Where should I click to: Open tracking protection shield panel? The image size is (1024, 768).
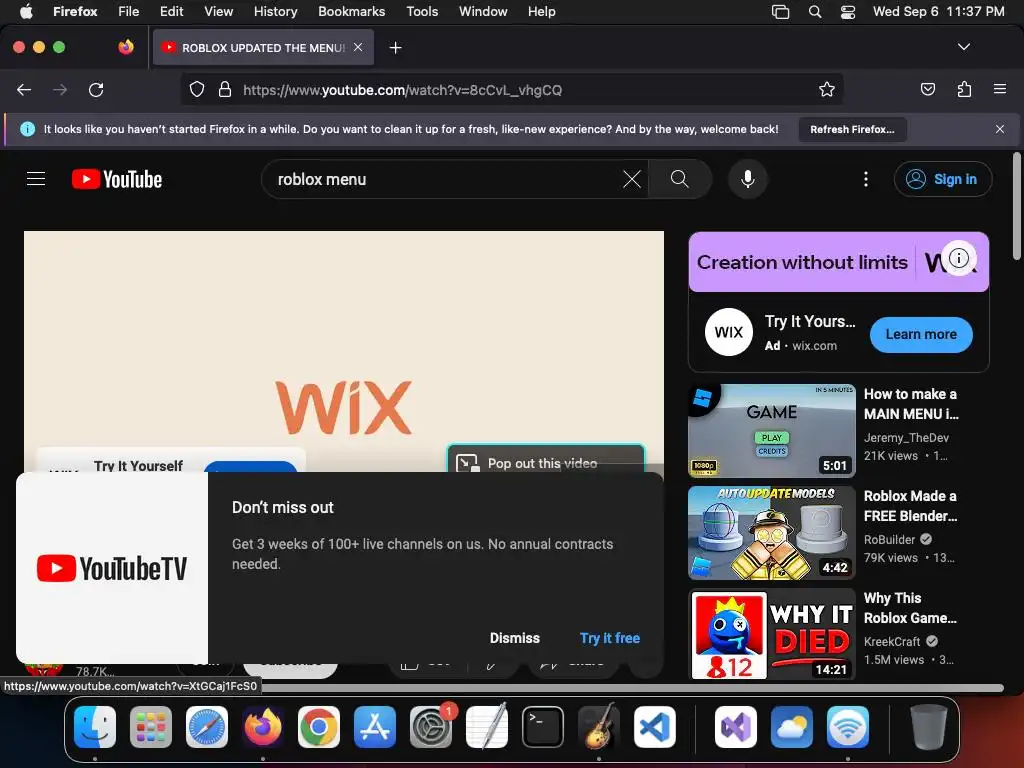coord(197,90)
